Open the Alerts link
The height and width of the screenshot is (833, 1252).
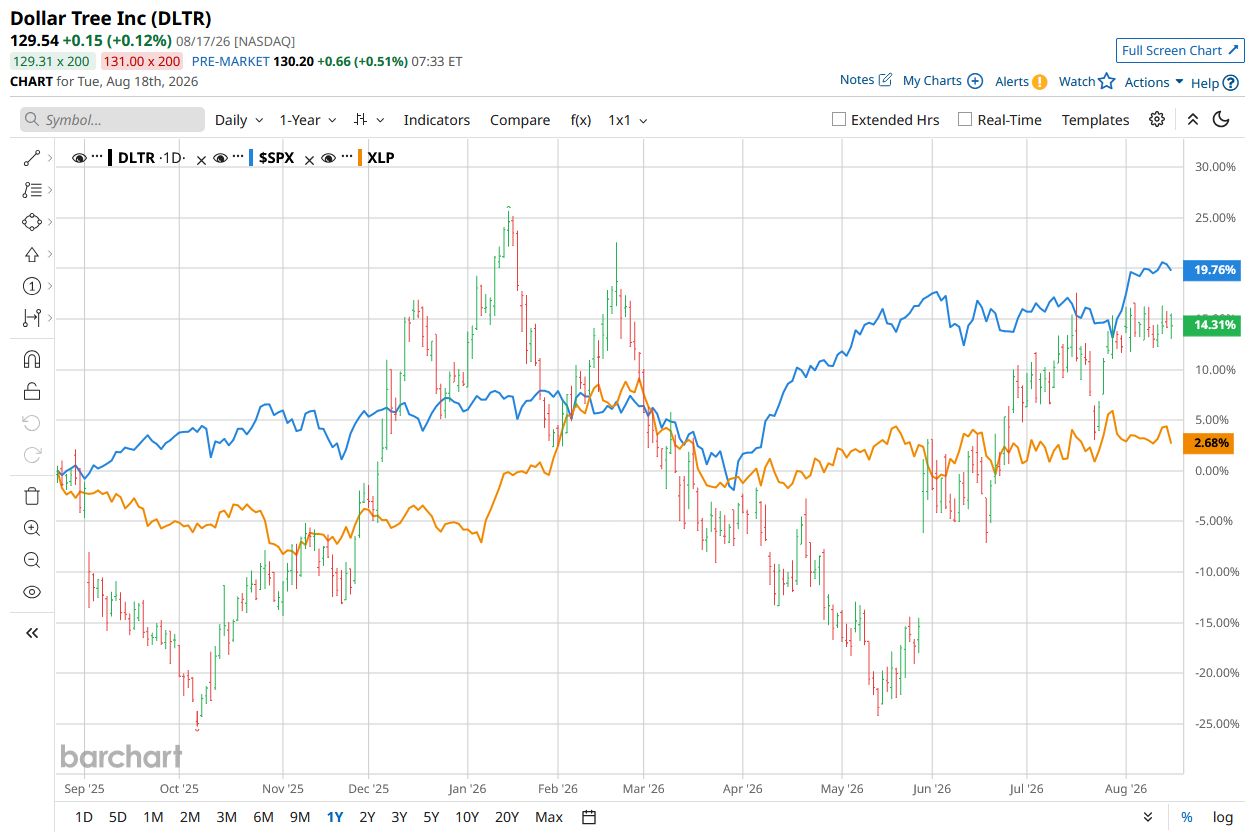[1021, 82]
